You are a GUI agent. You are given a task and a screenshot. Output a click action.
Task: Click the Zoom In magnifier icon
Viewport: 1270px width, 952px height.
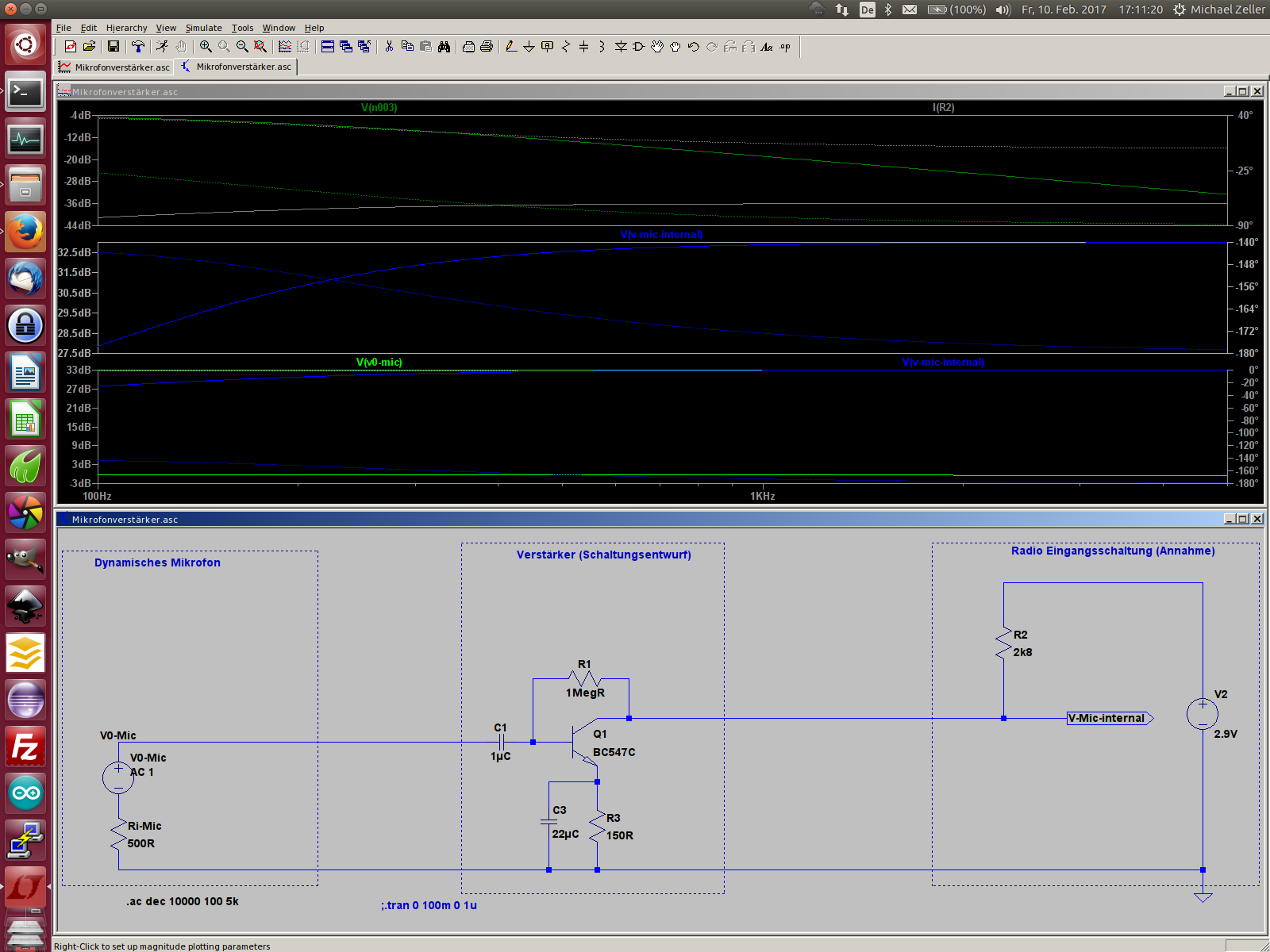click(x=206, y=47)
